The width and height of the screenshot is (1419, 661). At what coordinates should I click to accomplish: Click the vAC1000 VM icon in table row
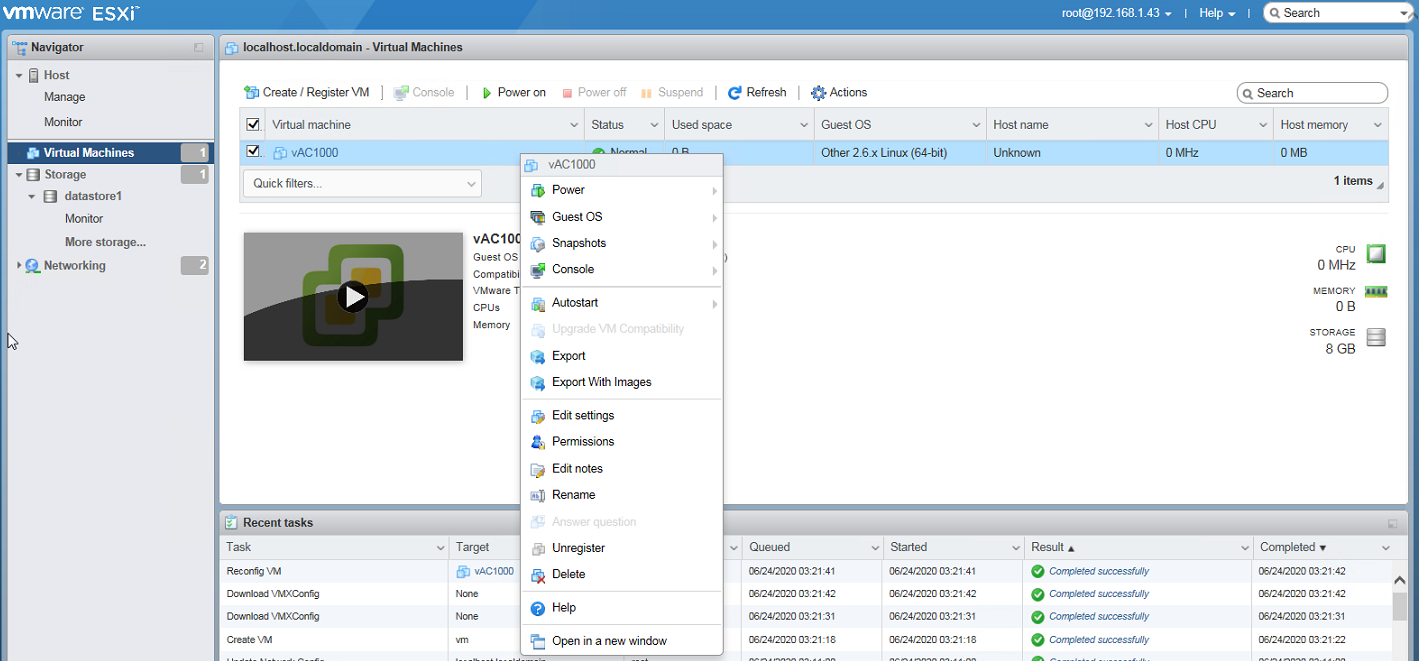(x=280, y=153)
